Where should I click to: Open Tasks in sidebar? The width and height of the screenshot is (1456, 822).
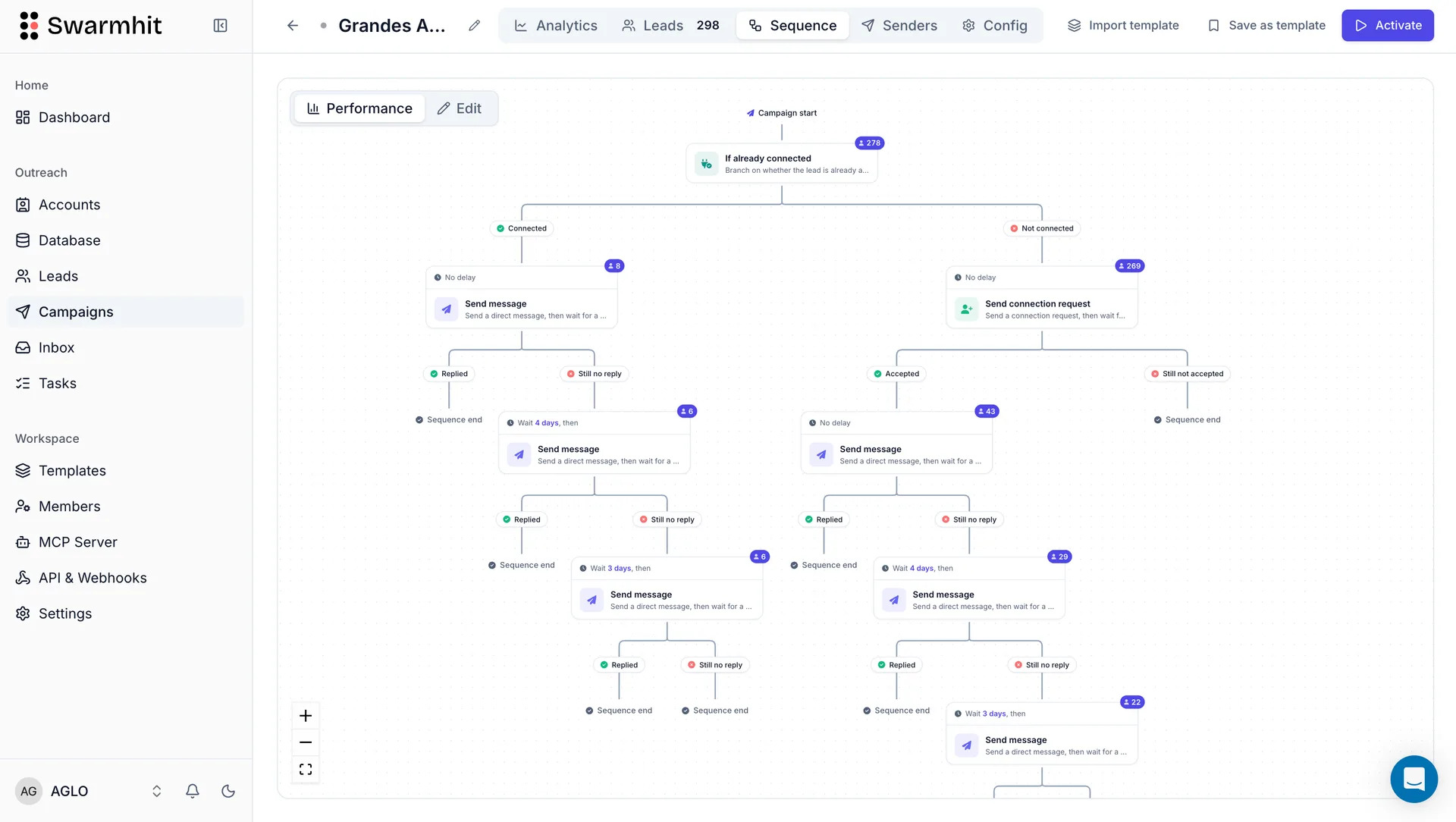click(x=125, y=383)
